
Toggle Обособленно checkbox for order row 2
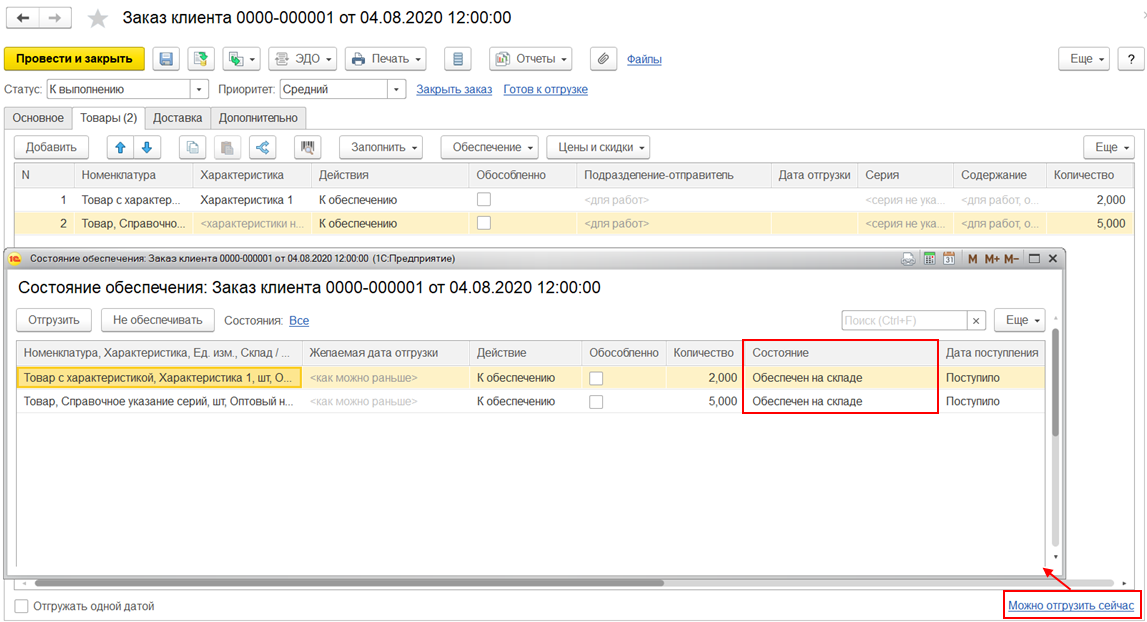click(x=484, y=223)
